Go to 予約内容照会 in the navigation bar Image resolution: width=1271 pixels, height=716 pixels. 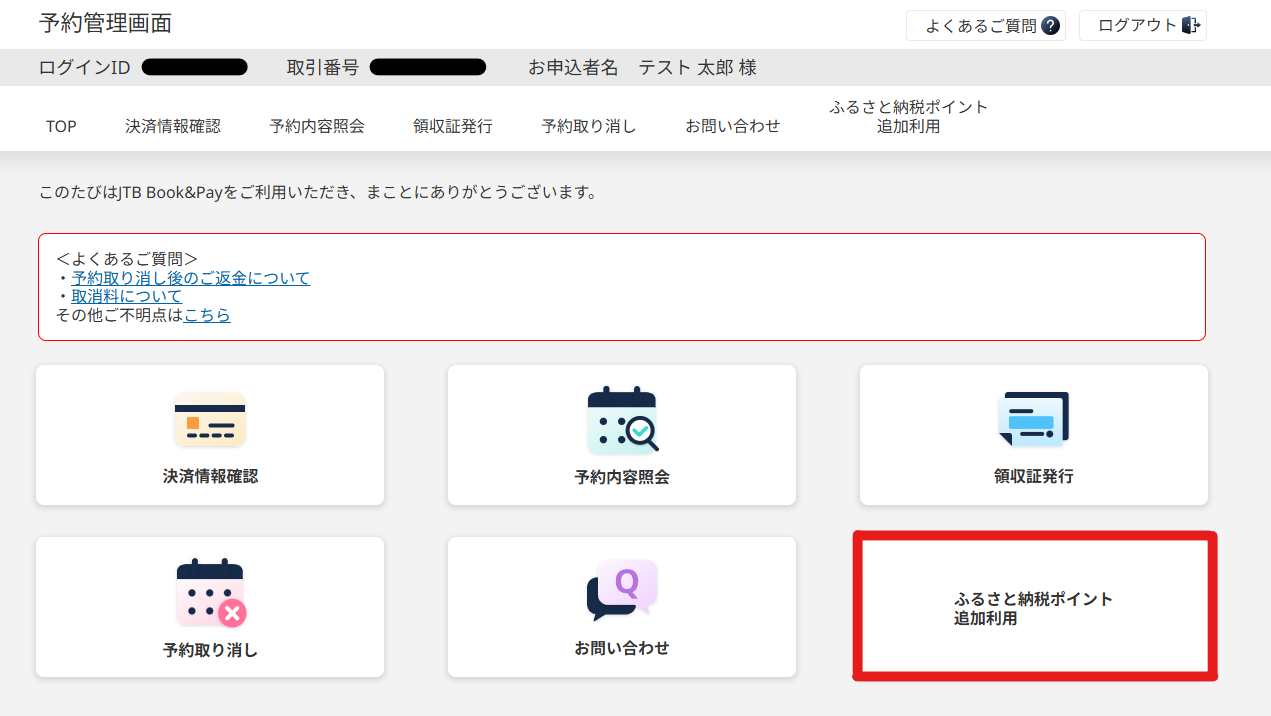(317, 126)
